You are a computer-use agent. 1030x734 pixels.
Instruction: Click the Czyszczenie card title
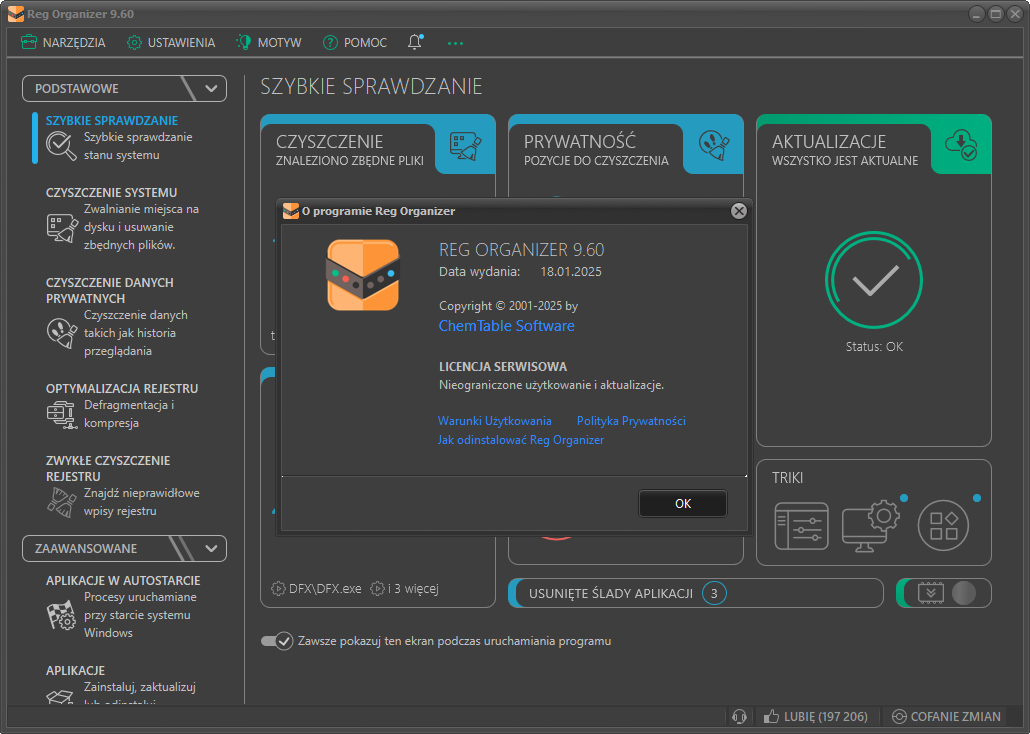pos(329,141)
